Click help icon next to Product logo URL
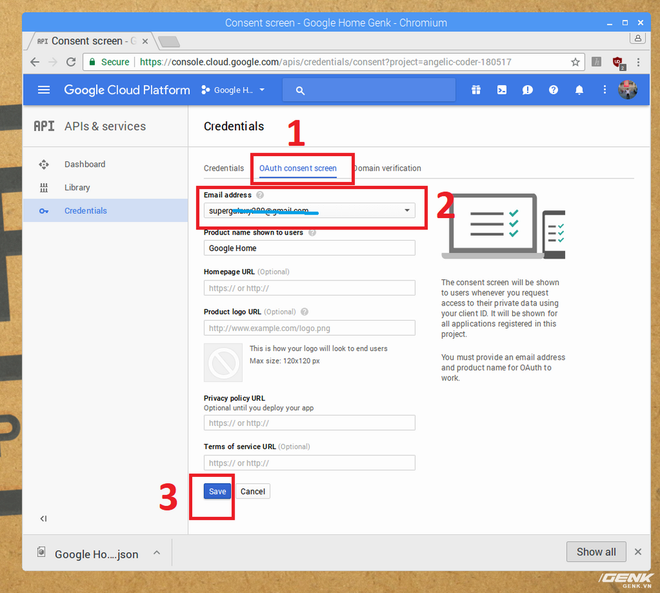The image size is (660, 593). (x=304, y=312)
